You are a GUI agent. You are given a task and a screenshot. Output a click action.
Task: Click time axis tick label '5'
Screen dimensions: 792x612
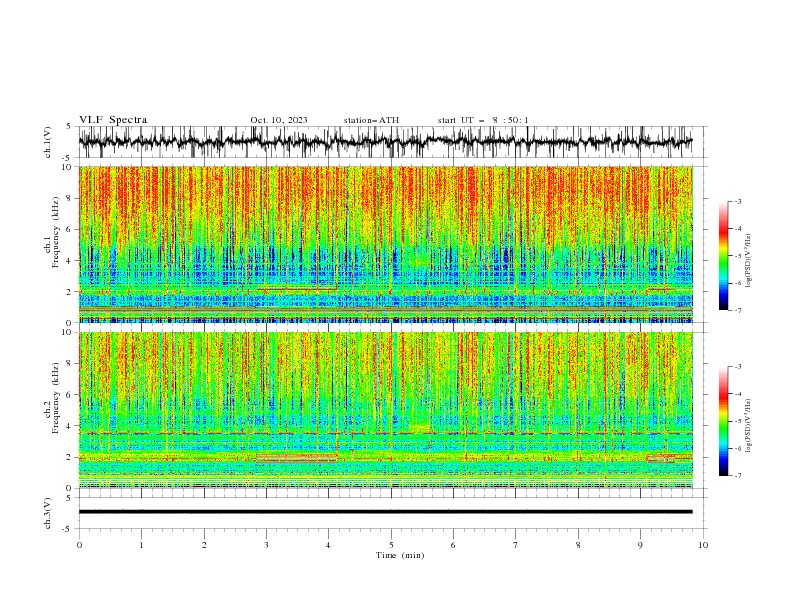[x=391, y=545]
